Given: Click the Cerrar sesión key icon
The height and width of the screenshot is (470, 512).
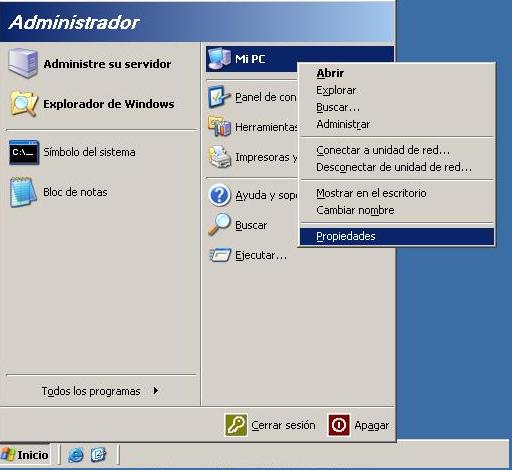Looking at the screenshot, I should point(236,425).
